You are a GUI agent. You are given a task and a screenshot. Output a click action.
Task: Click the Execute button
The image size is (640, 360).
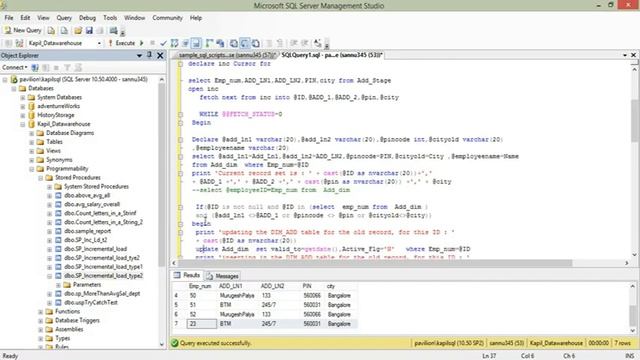click(x=121, y=43)
